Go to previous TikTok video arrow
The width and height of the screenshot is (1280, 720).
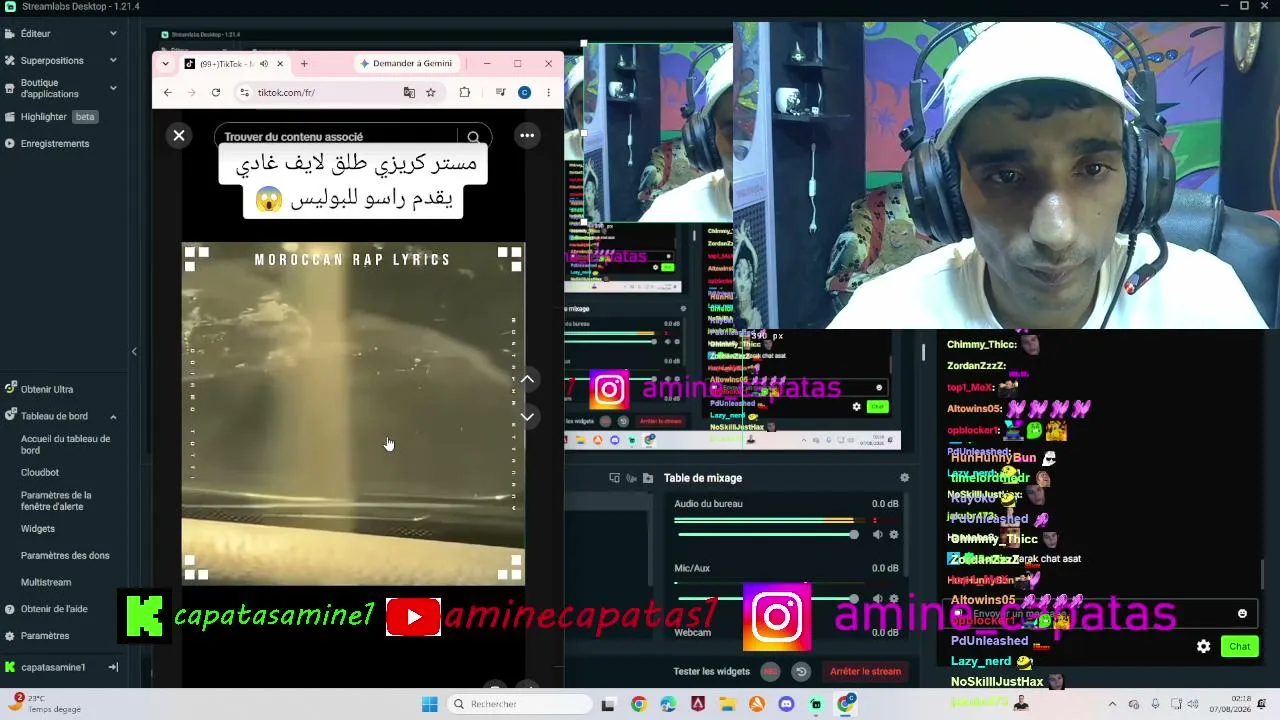click(x=527, y=380)
